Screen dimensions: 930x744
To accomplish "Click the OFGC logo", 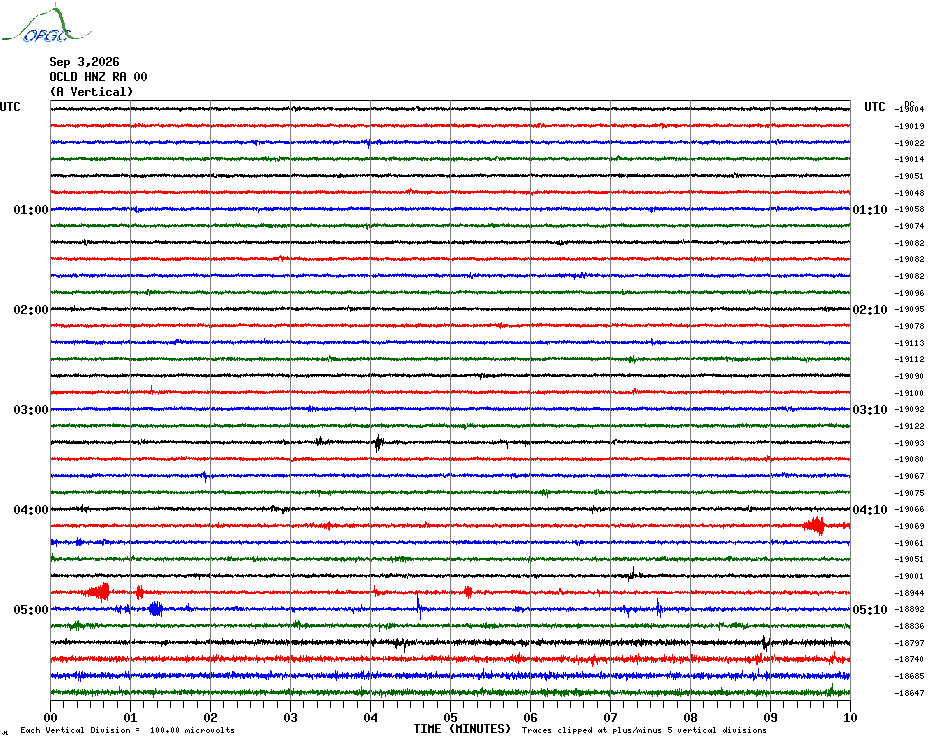I will pos(47,24).
